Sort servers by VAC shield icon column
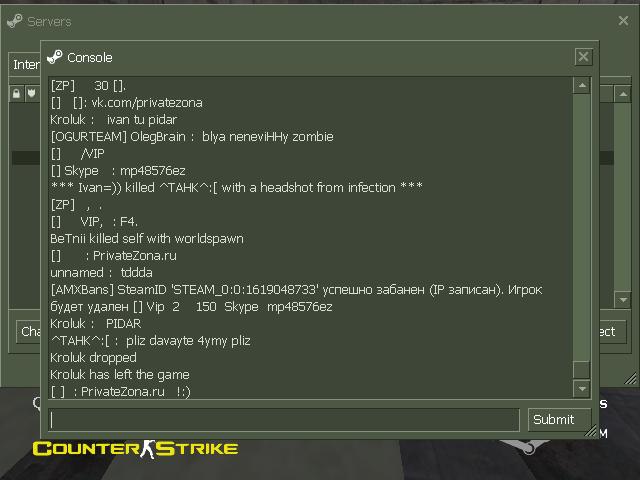Image resolution: width=640 pixels, height=480 pixels. coord(32,94)
